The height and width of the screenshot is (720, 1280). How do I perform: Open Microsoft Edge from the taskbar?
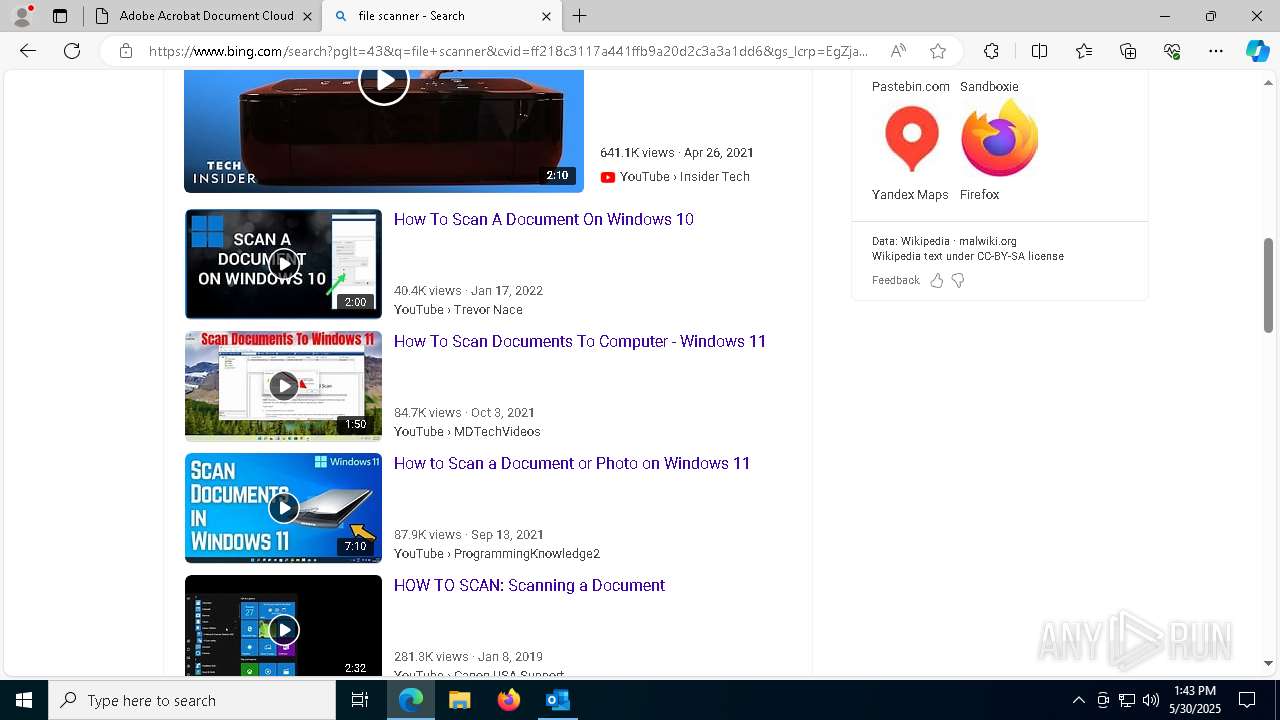pos(411,700)
